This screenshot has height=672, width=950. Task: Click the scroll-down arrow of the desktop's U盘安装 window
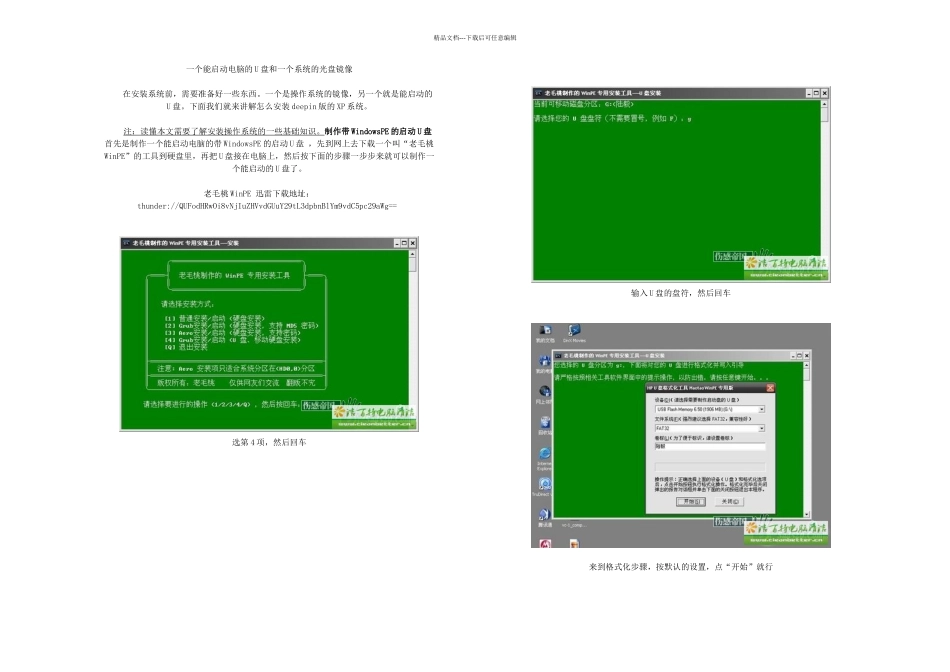pos(806,514)
